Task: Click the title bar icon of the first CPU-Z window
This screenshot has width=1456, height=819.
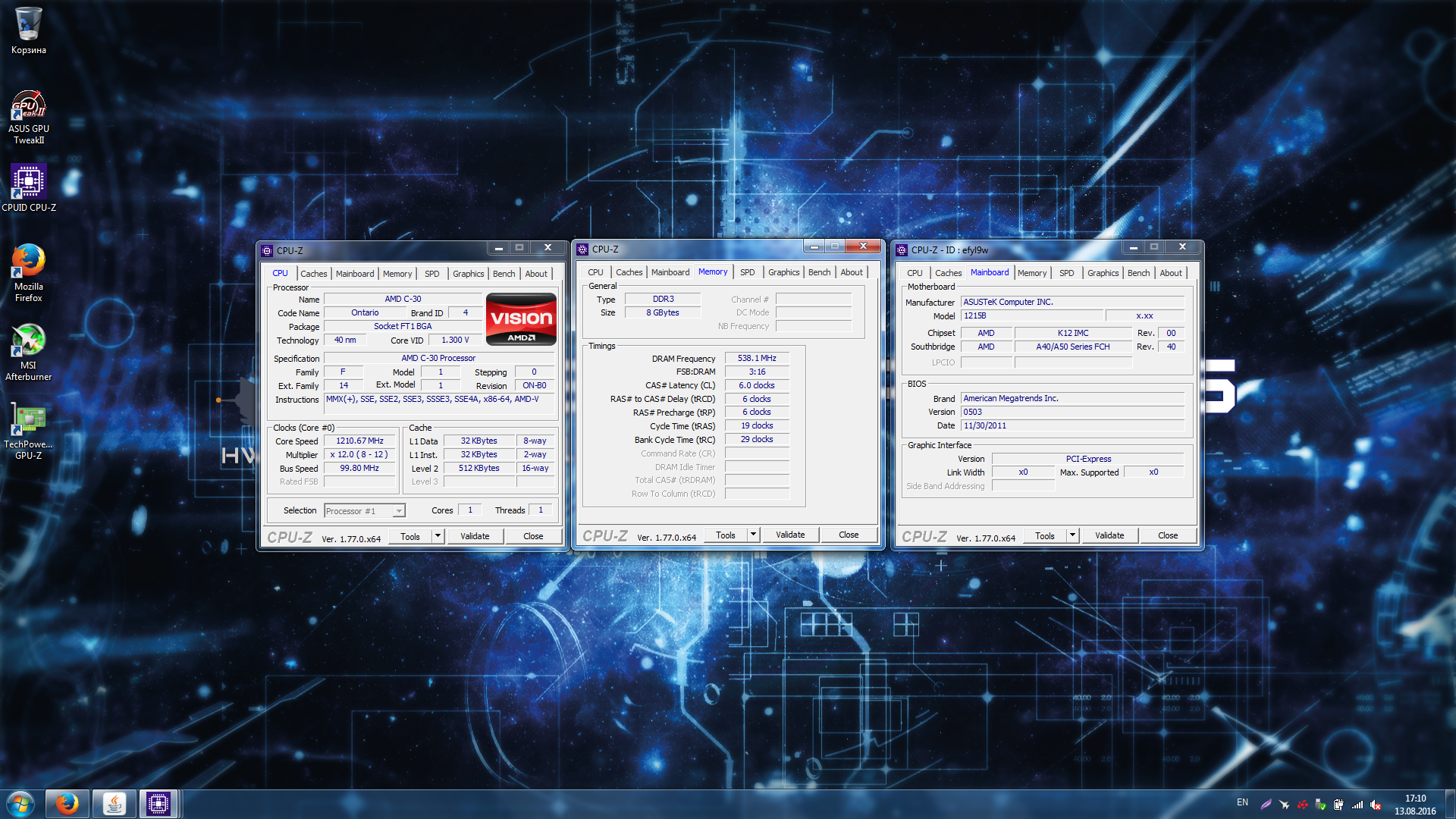Action: point(267,250)
